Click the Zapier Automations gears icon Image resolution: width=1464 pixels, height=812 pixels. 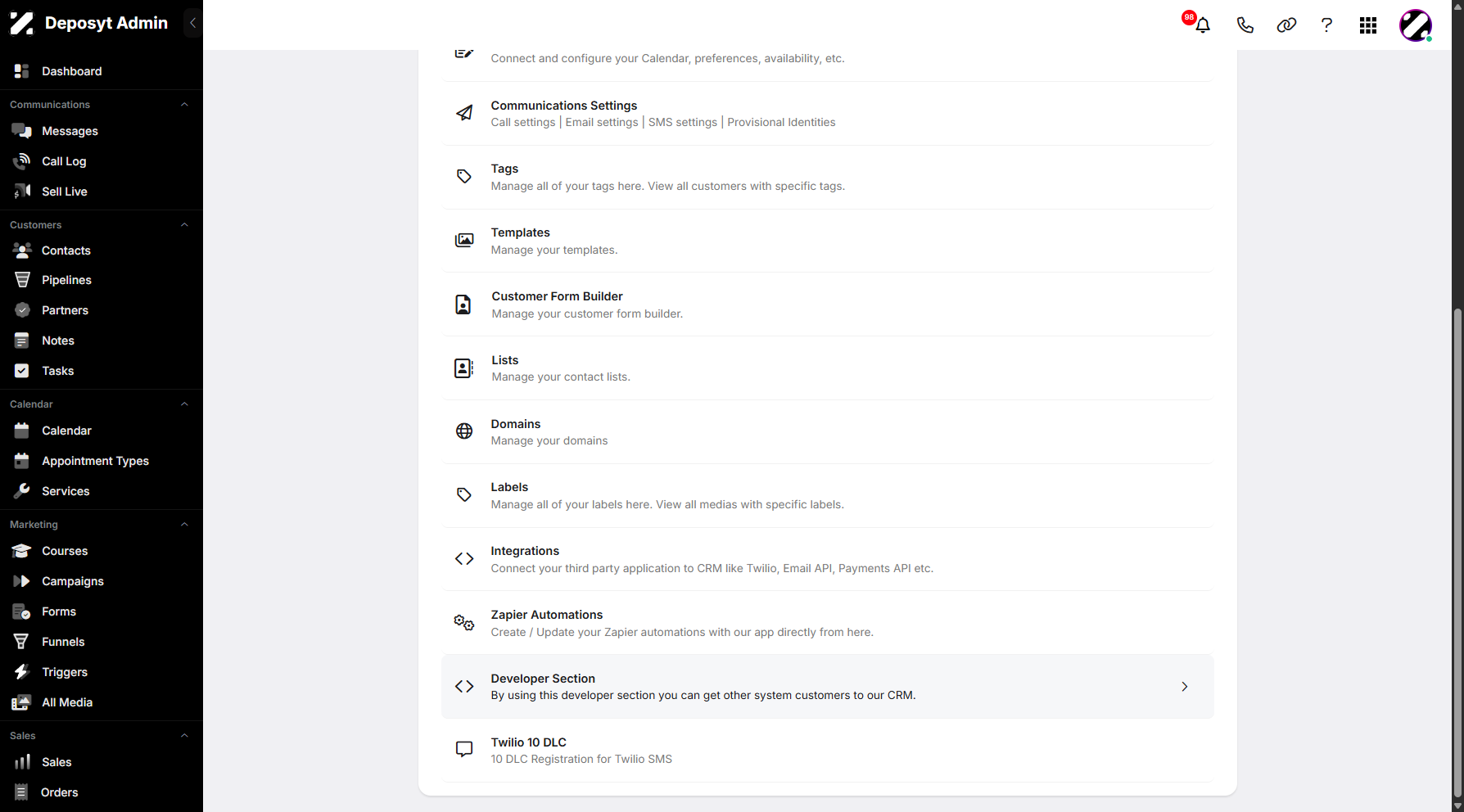click(464, 623)
